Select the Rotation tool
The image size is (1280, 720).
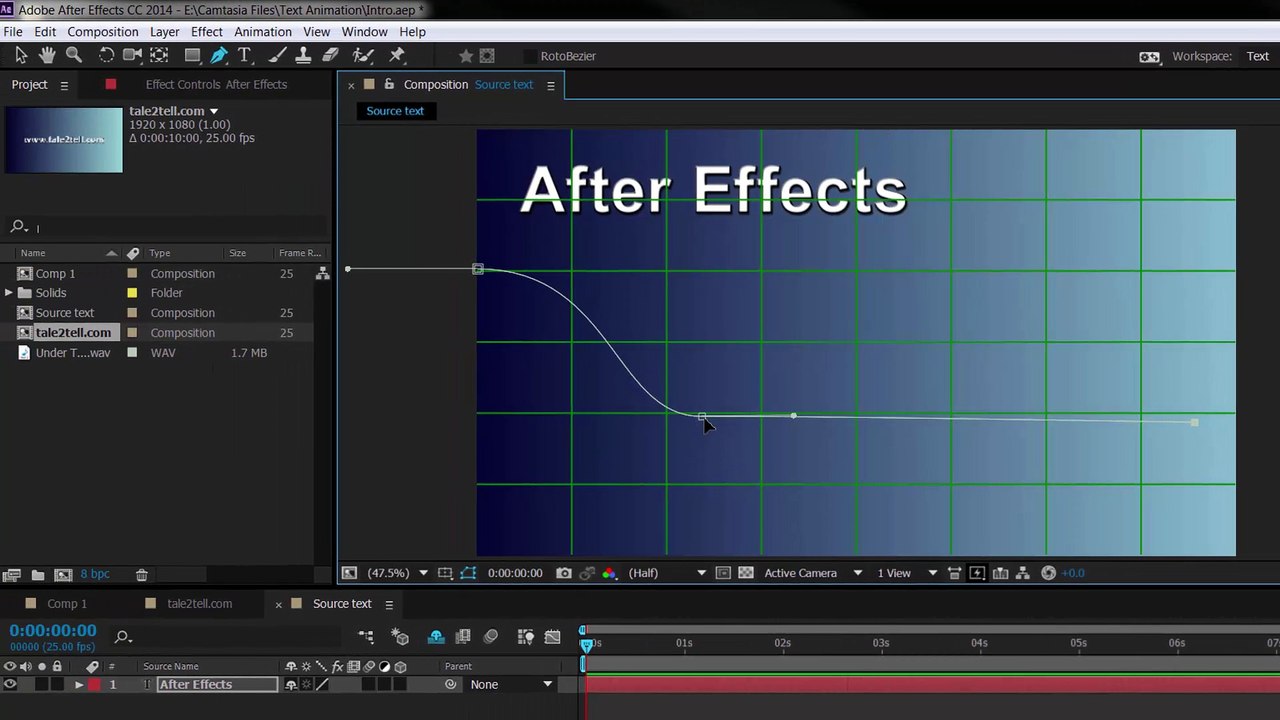pyautogui.click(x=106, y=56)
